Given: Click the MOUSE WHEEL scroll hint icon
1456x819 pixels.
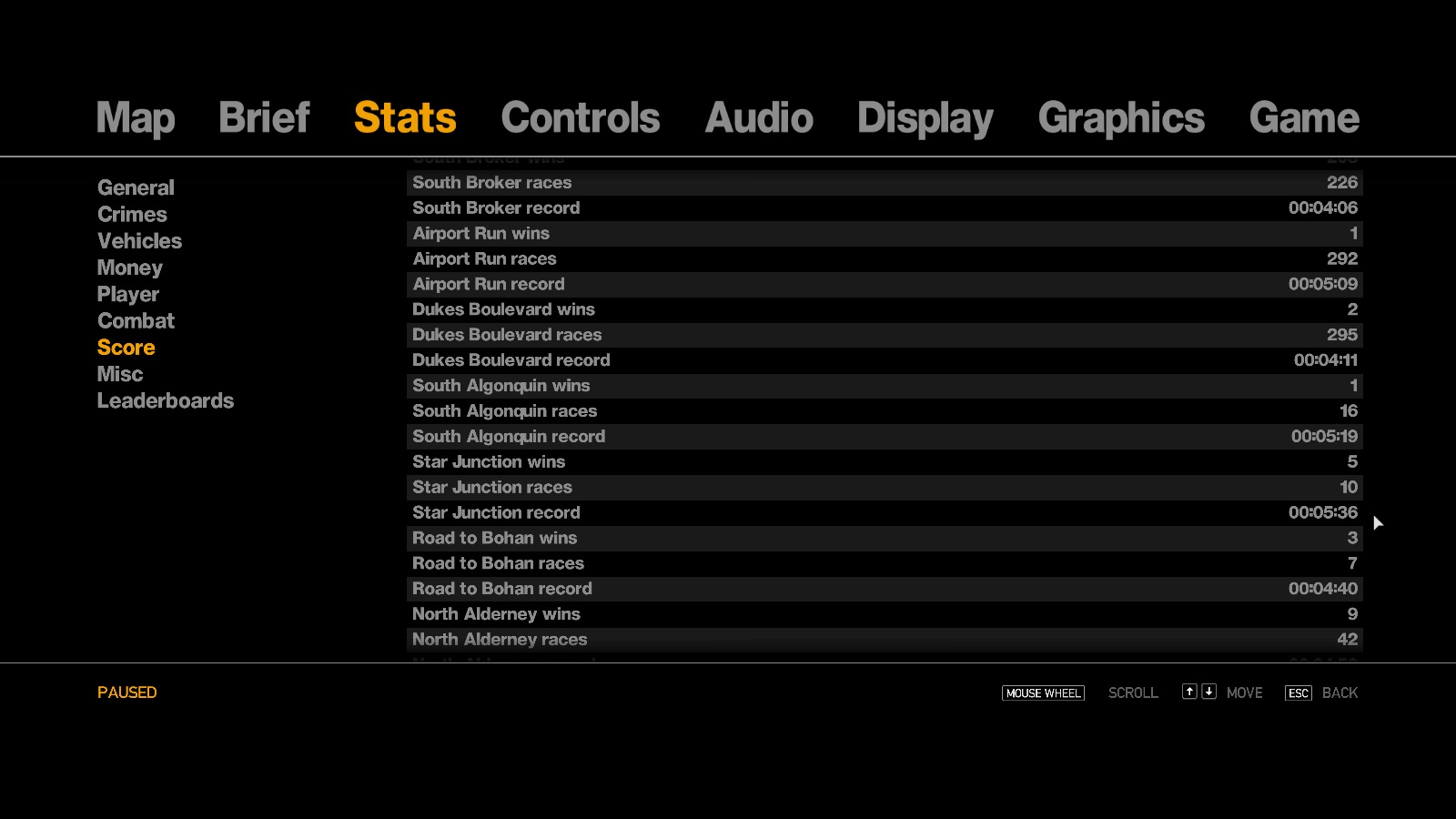Looking at the screenshot, I should 1043,693.
